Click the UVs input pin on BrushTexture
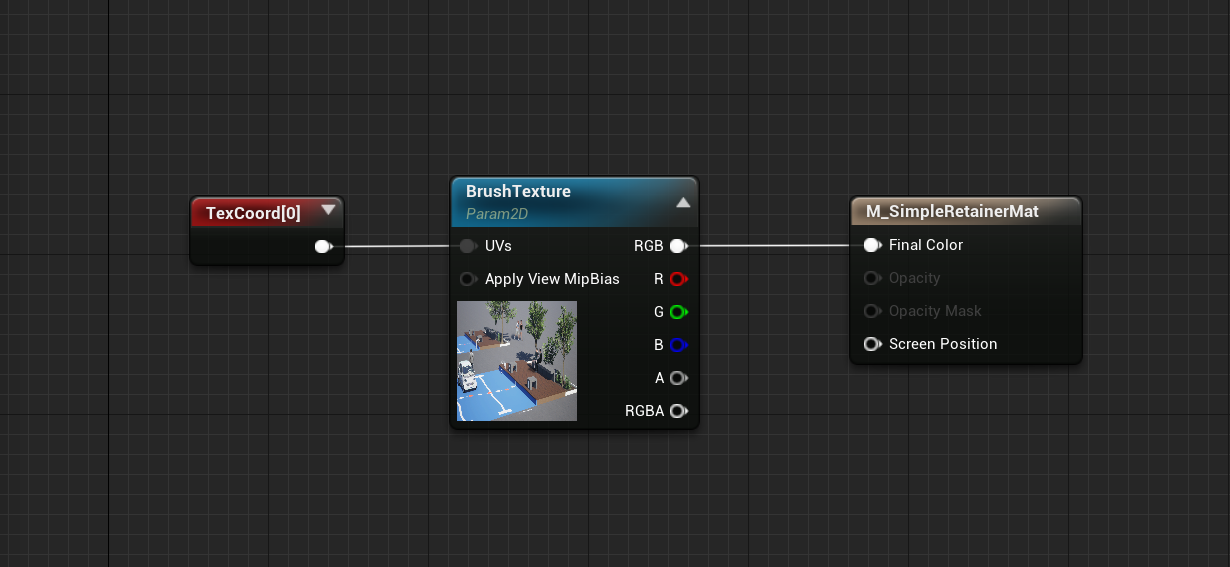 468,246
